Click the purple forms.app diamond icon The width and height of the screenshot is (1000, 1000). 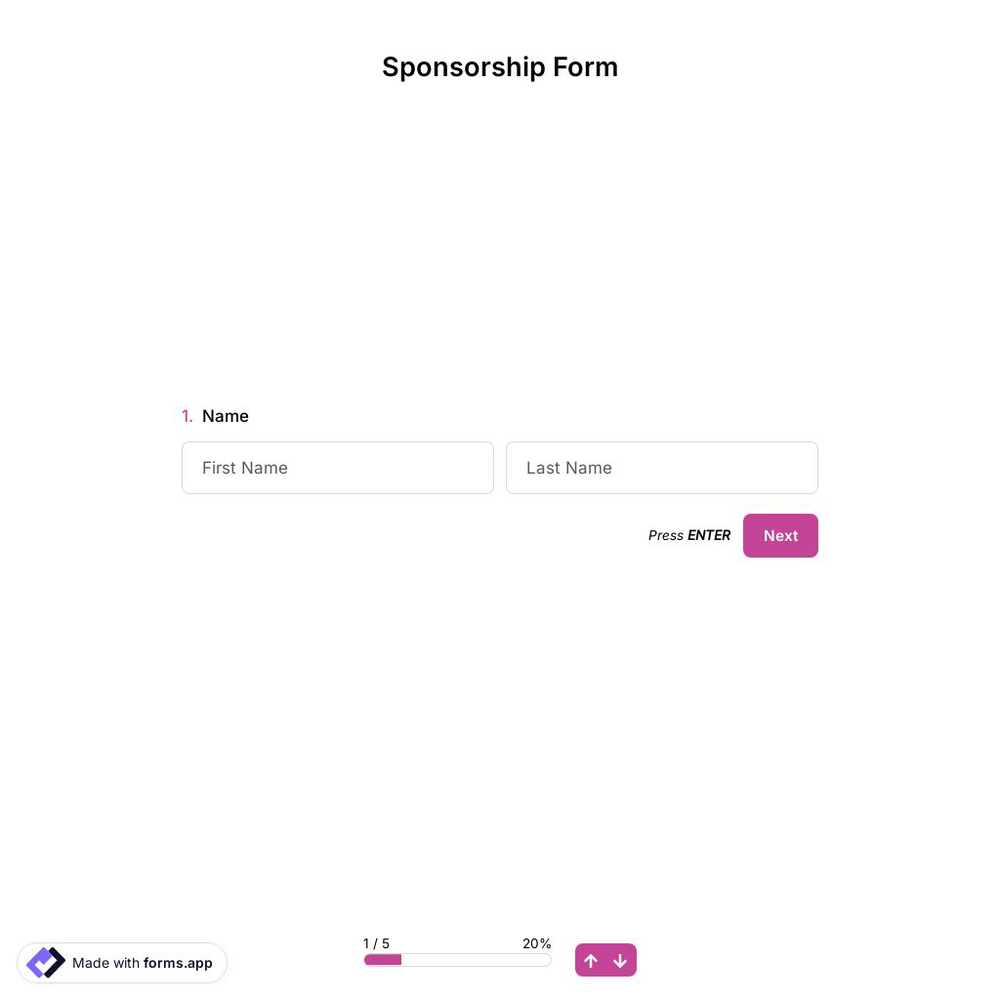point(44,962)
